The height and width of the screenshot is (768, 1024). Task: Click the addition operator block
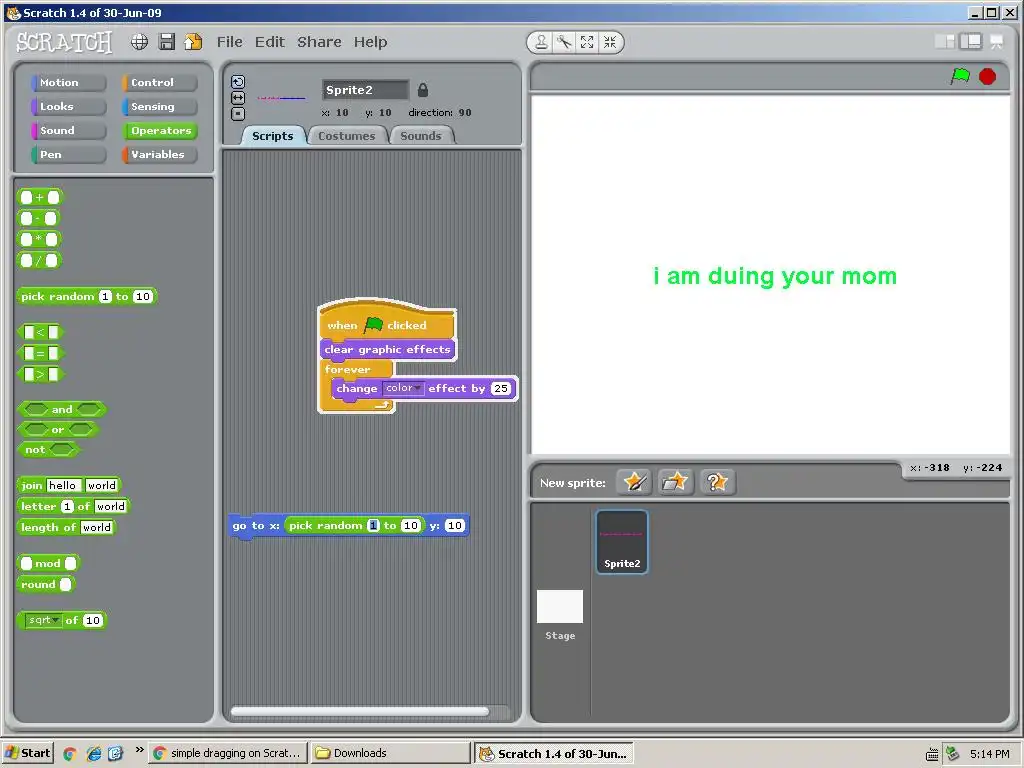39,197
